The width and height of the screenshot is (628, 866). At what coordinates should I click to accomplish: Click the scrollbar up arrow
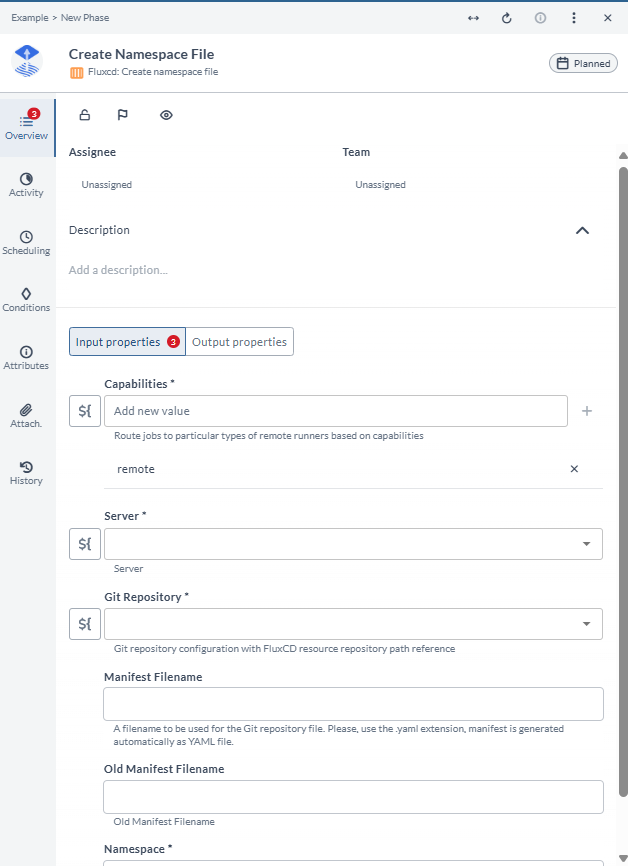(x=623, y=156)
